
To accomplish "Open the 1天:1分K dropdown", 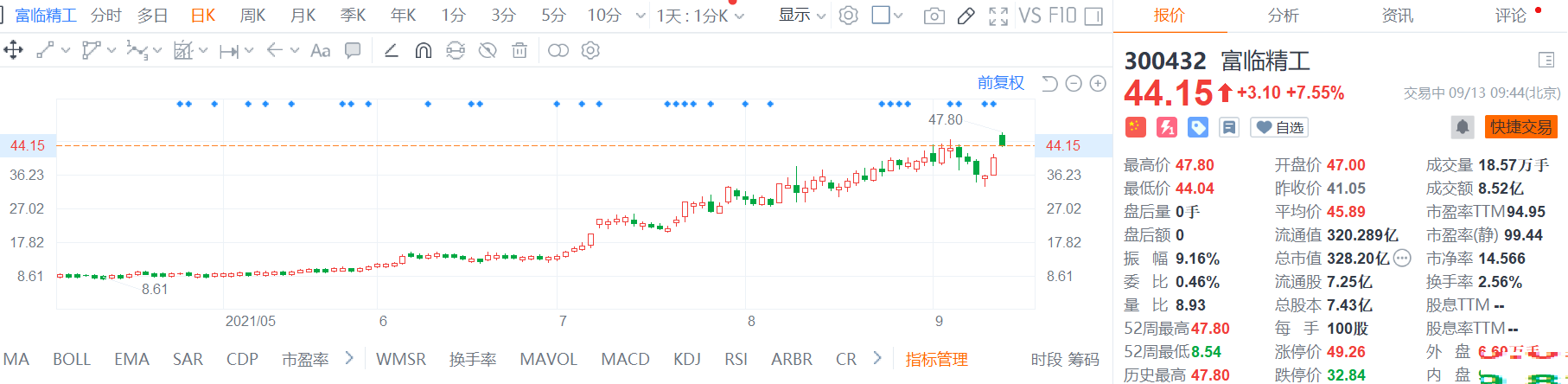I will click(700, 16).
